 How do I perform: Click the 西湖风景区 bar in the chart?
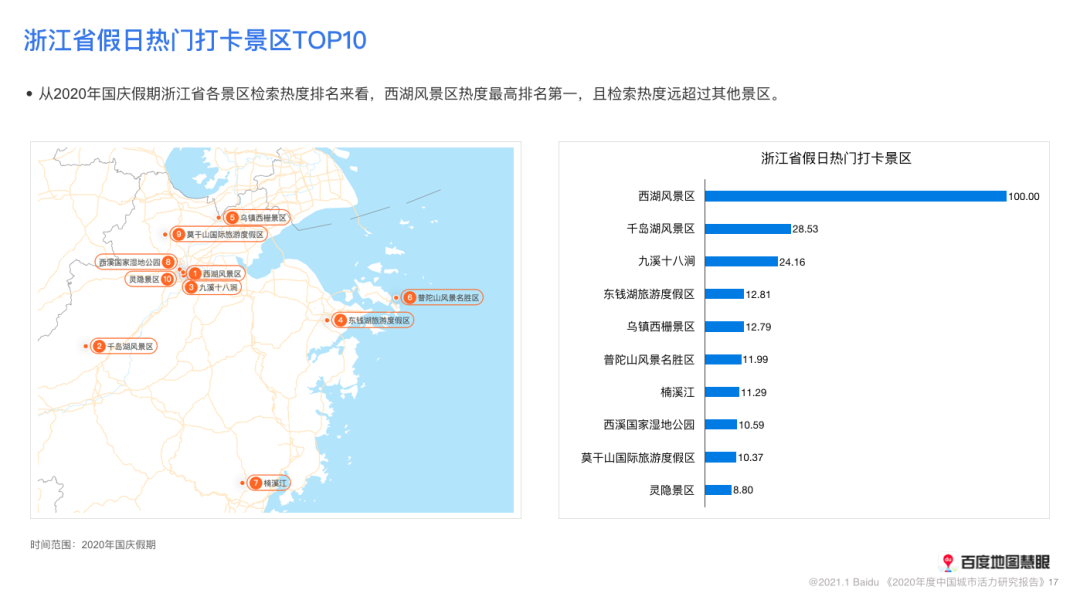coord(855,196)
